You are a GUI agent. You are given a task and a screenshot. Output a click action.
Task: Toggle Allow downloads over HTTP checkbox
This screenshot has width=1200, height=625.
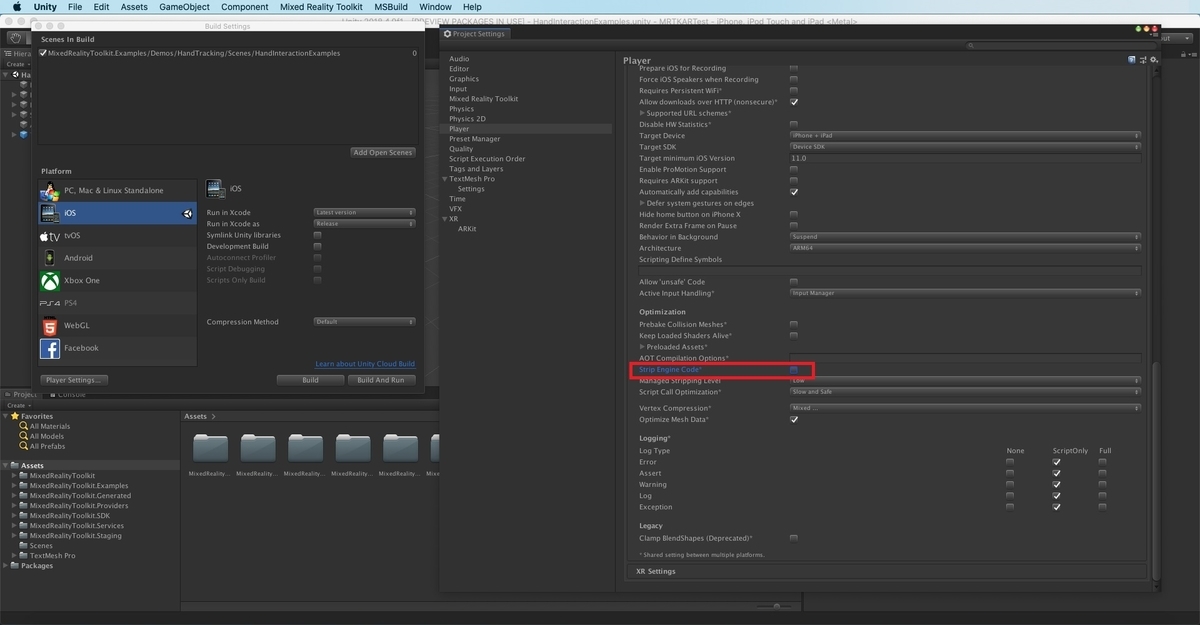coord(794,102)
